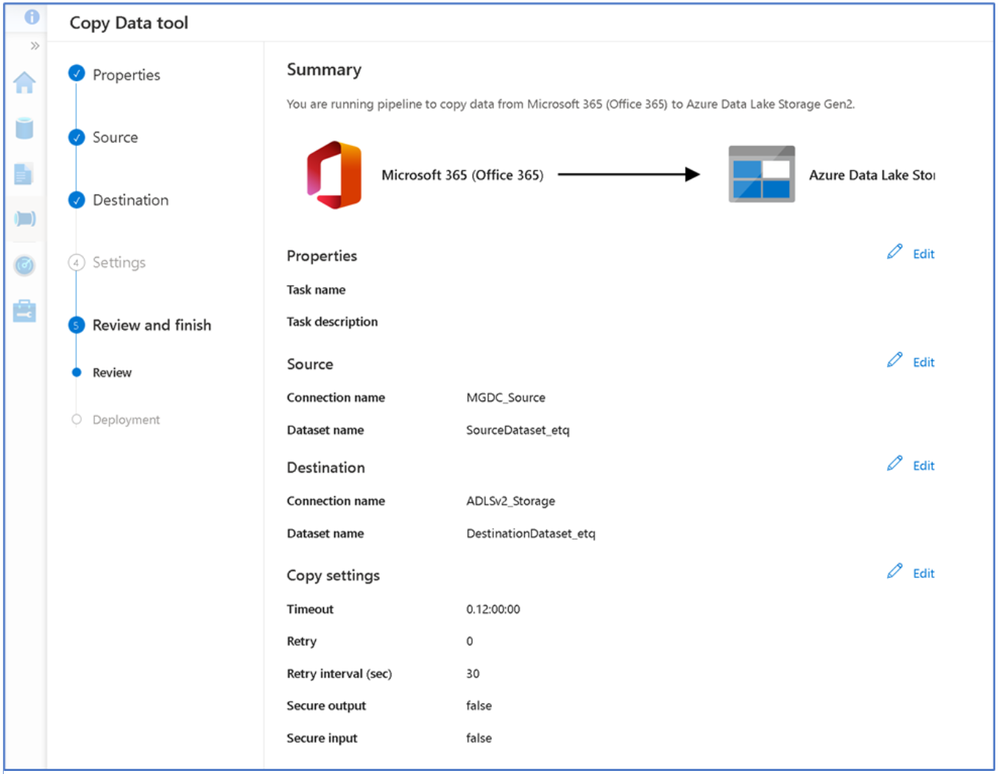Click the info icon at top left

point(31,17)
